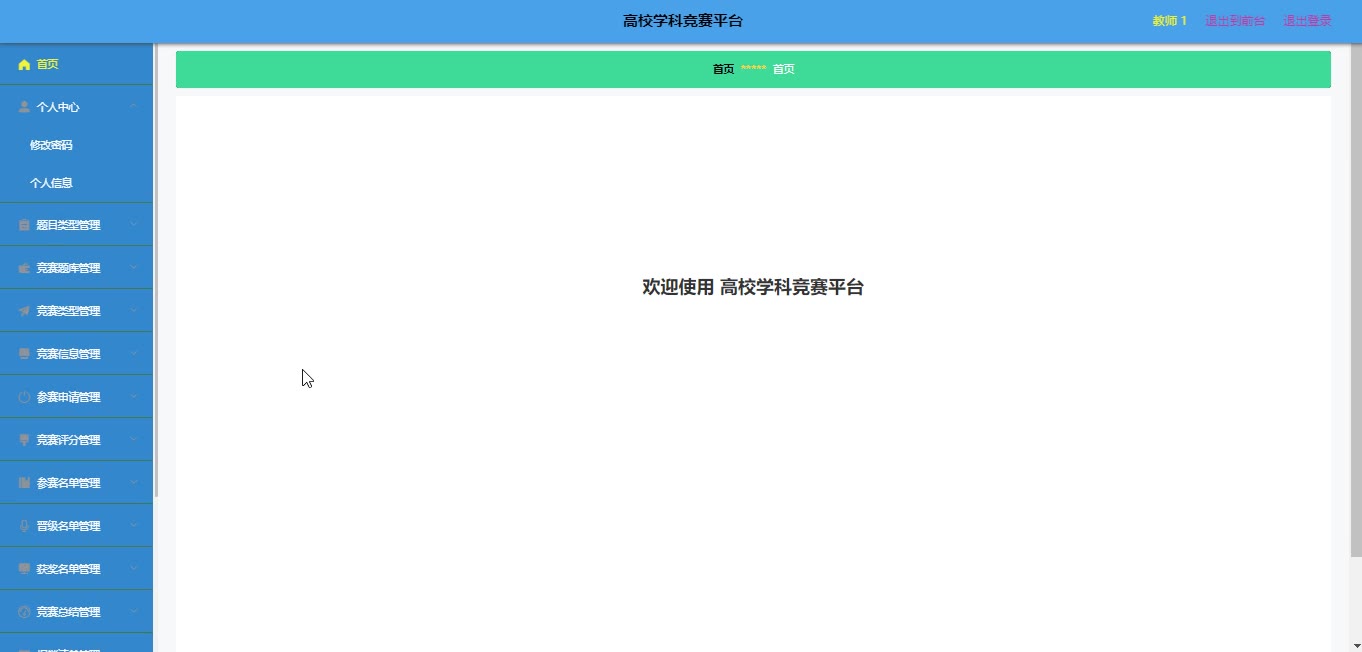Click the 欢迎使用 高校学科竞赛平台 welcome text
Viewport: 1362px width, 652px height.
753,288
